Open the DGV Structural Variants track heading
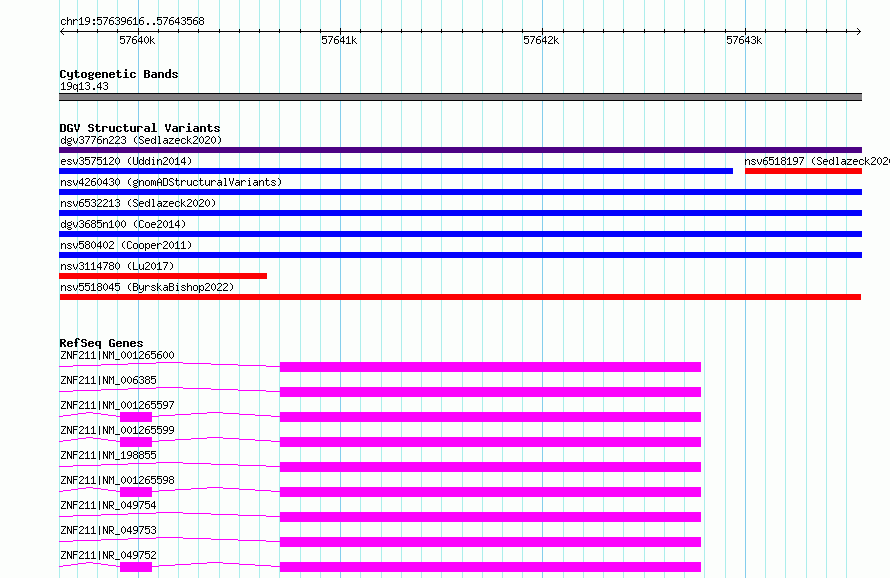This screenshot has height=578, width=890. pyautogui.click(x=140, y=128)
